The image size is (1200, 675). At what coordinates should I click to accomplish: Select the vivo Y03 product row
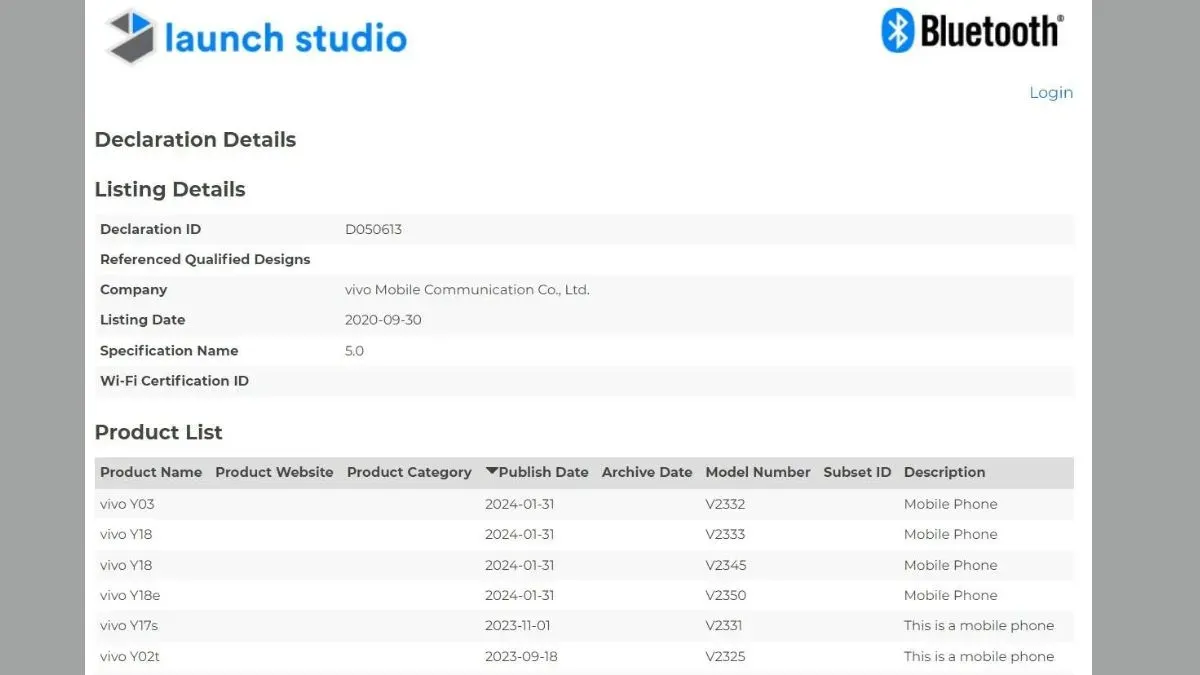(x=584, y=504)
